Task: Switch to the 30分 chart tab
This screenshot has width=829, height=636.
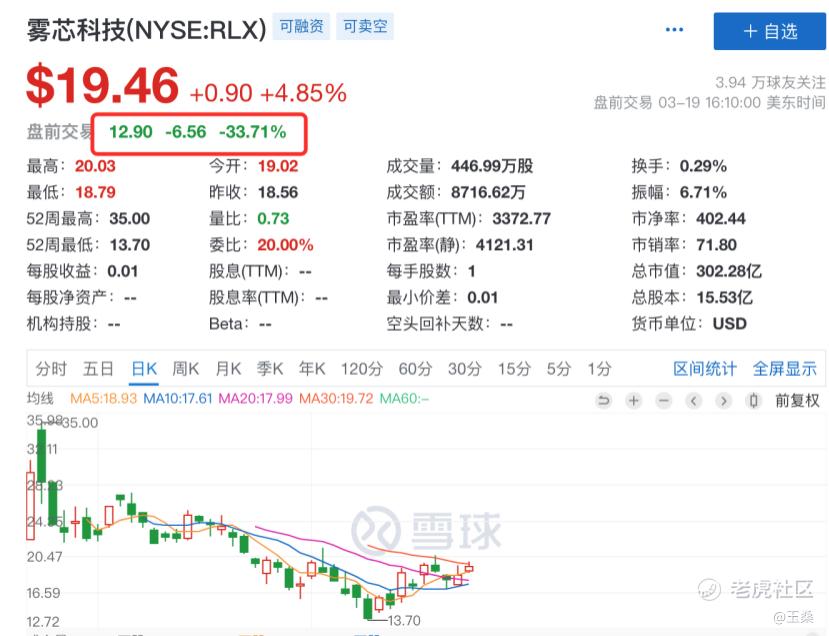Action: [x=465, y=368]
